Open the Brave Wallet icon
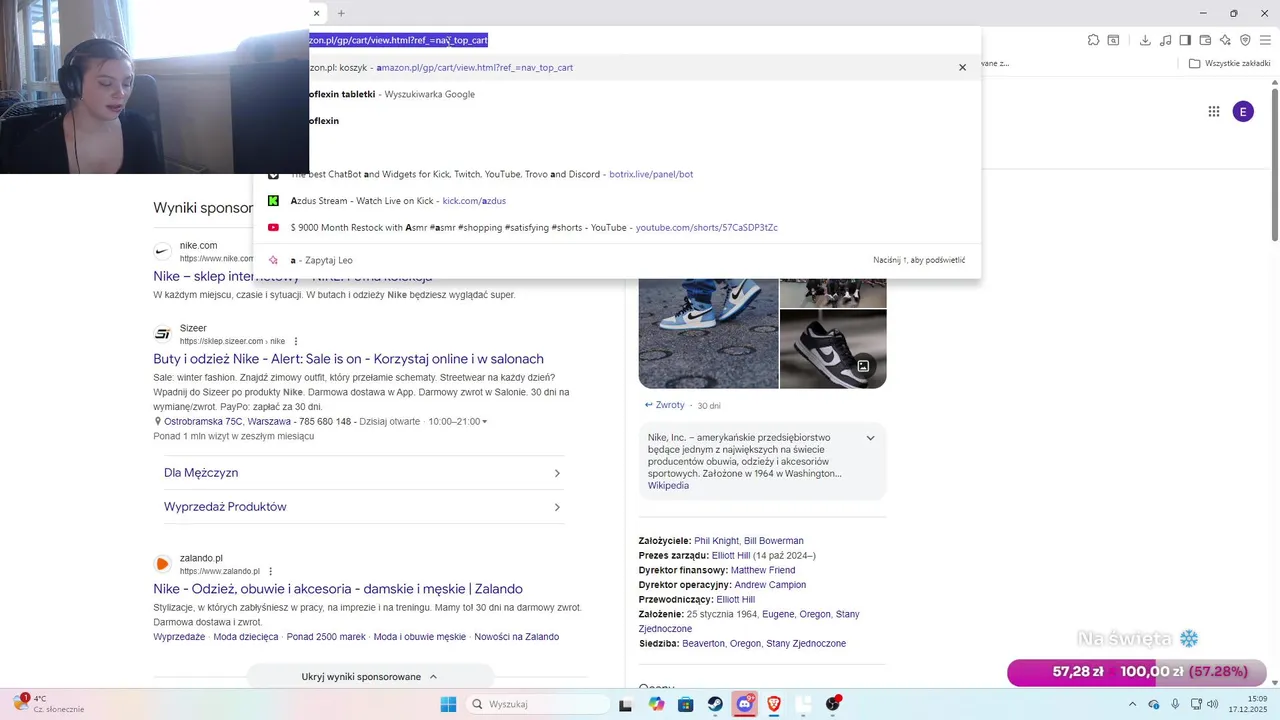Image resolution: width=1280 pixels, height=720 pixels. tap(1205, 40)
